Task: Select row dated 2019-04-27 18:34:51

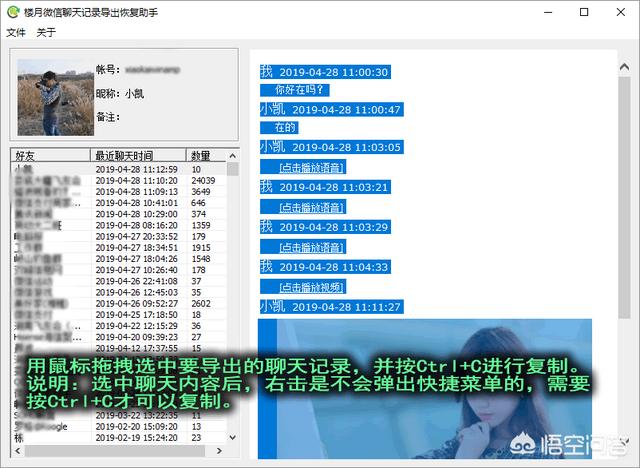Action: [x=118, y=248]
